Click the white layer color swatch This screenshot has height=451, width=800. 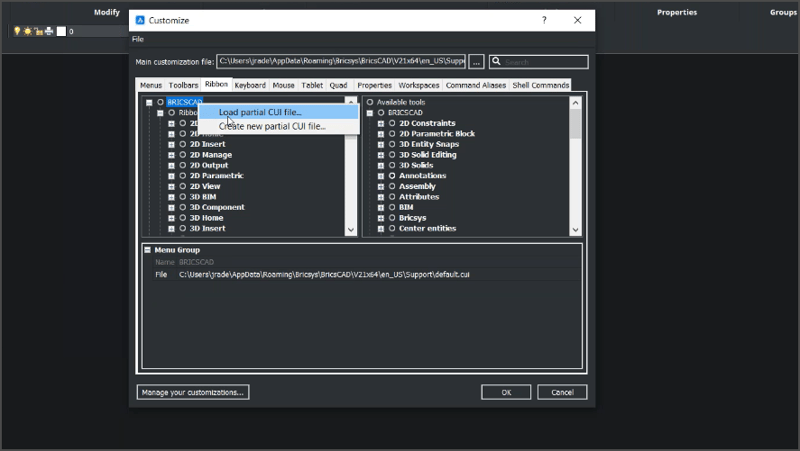61,31
